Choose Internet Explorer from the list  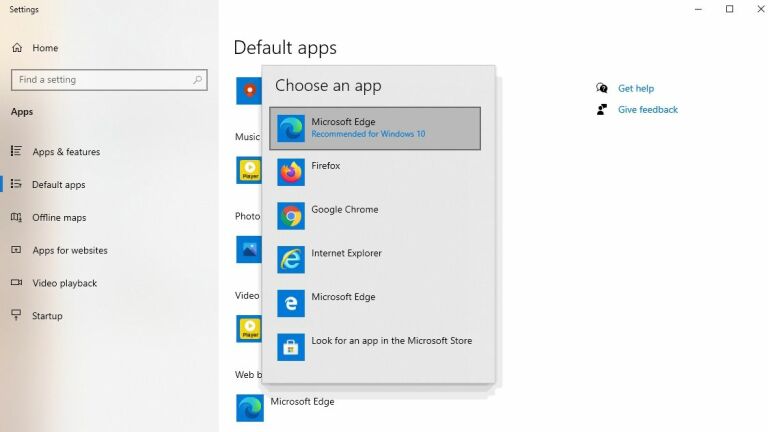(x=375, y=259)
